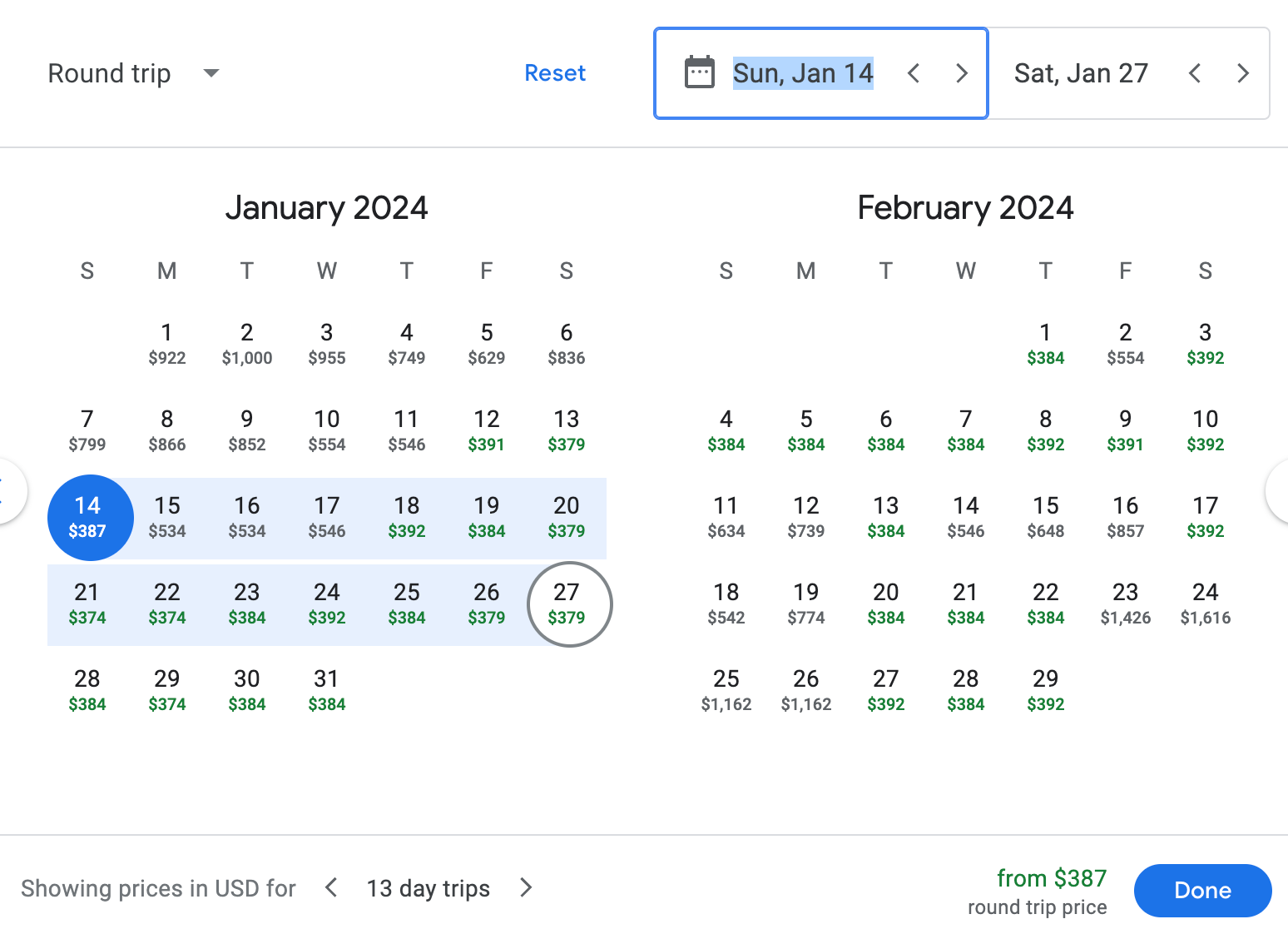
Task: Choose January 21 with the $374 fare
Action: coord(87,604)
